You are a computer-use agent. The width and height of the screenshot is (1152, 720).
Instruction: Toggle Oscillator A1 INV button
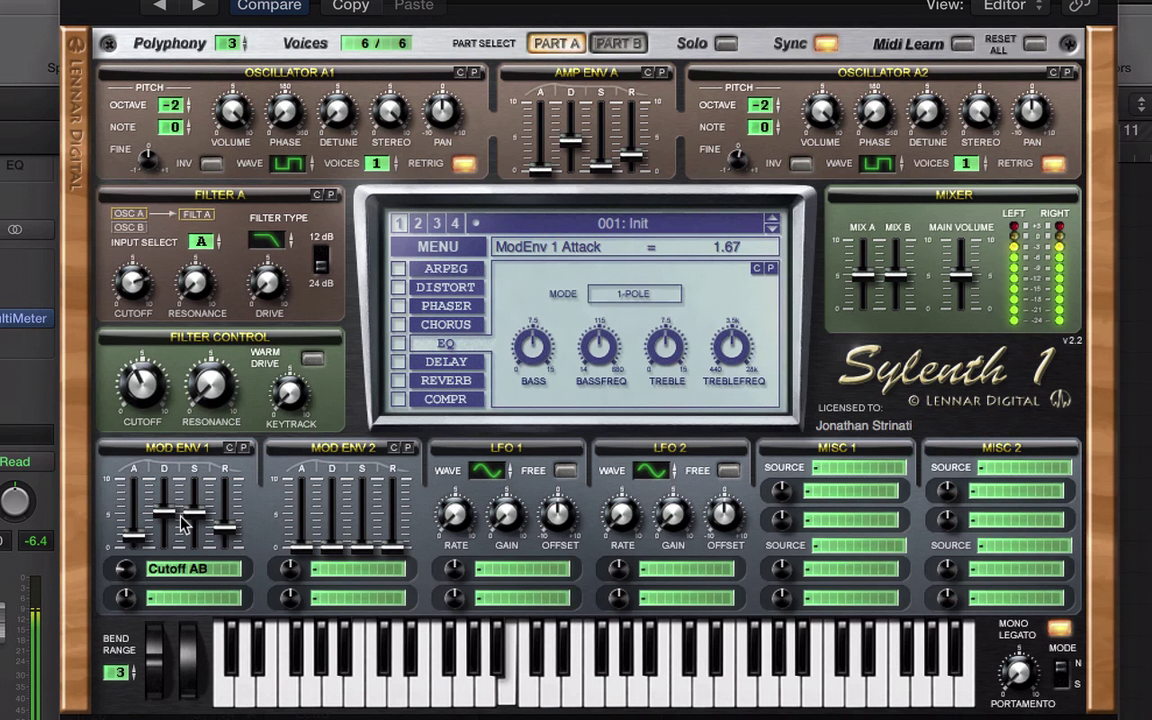click(x=211, y=164)
